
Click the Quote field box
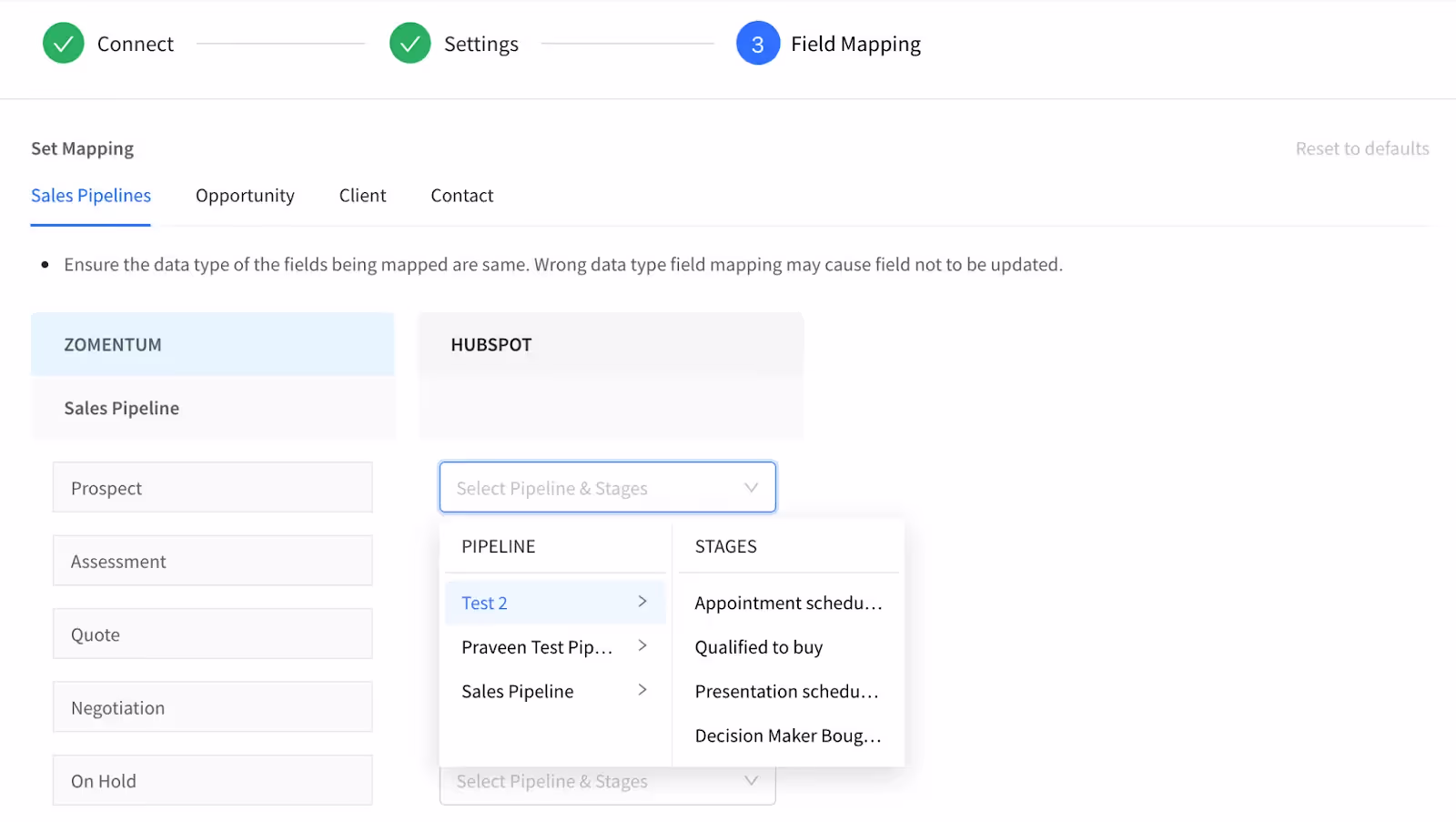213,634
